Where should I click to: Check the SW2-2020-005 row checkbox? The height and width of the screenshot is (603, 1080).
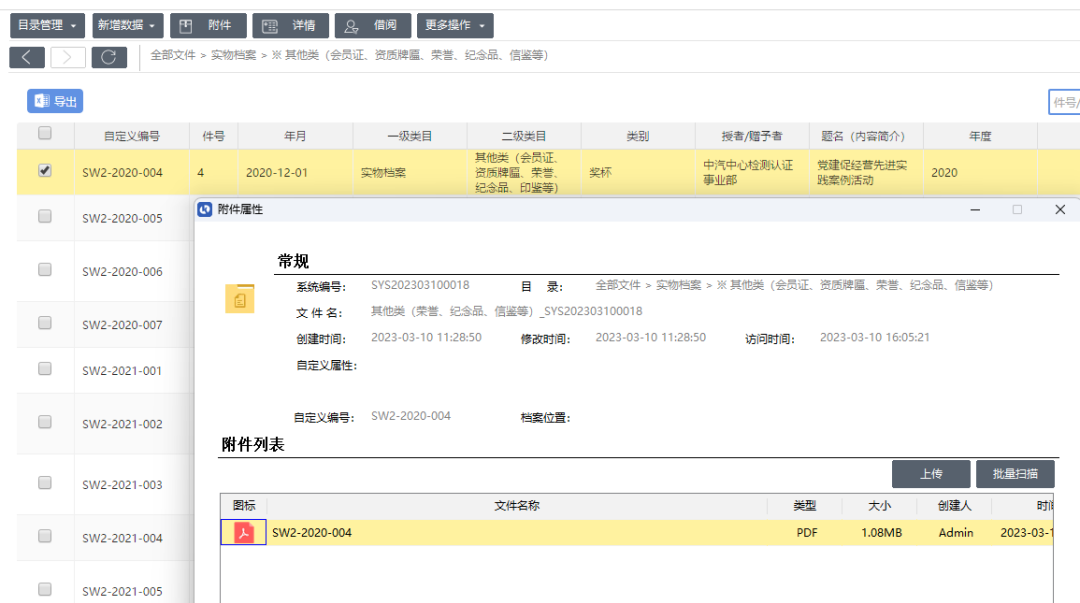45,216
